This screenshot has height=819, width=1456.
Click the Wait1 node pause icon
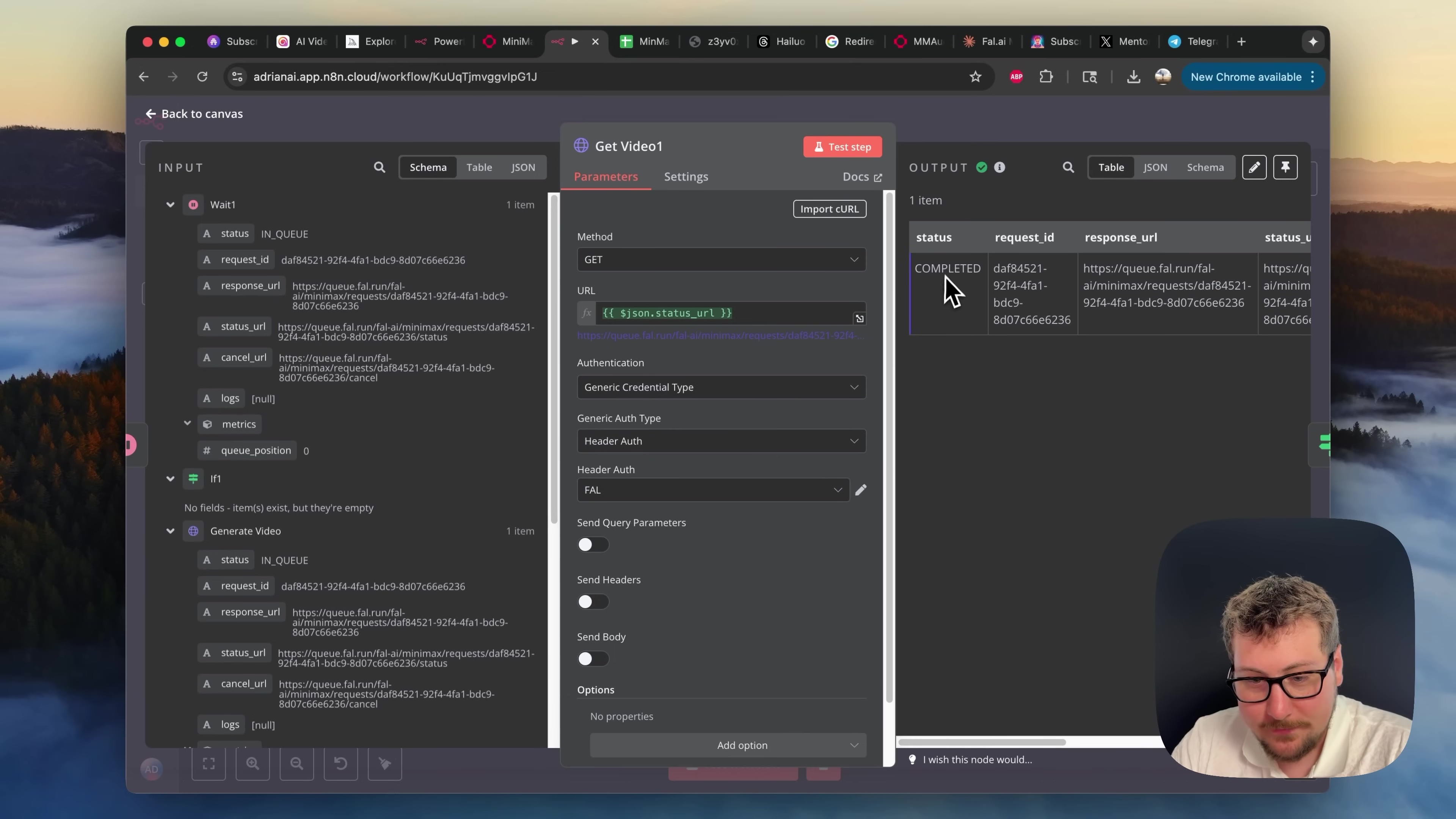pyautogui.click(x=193, y=205)
